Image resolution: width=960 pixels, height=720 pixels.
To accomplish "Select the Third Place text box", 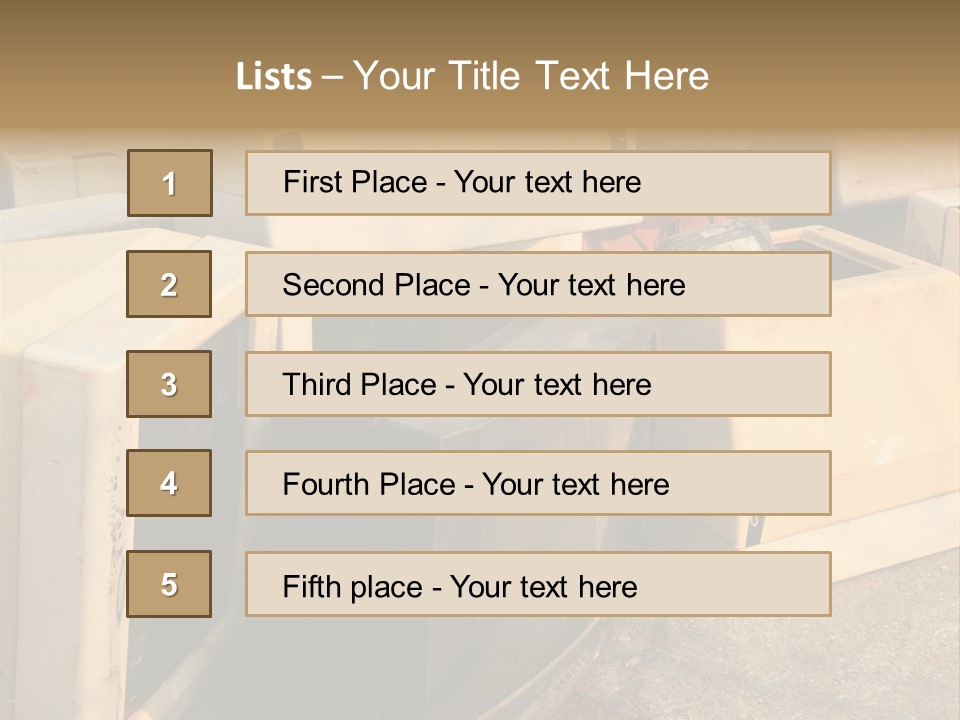I will click(x=538, y=384).
